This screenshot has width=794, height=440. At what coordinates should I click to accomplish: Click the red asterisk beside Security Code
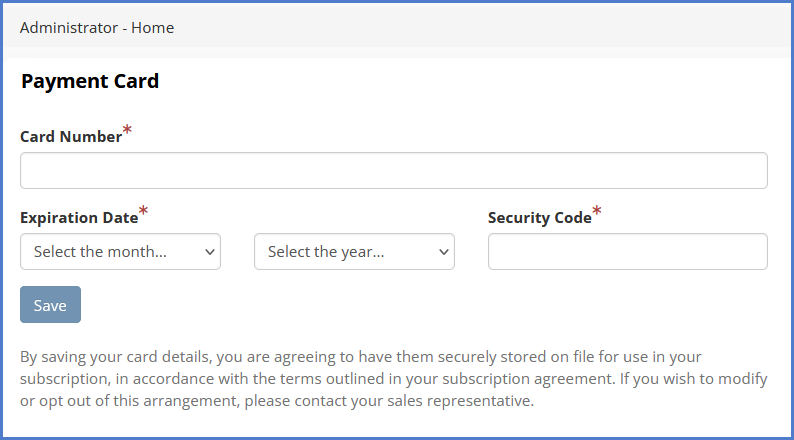point(597,211)
